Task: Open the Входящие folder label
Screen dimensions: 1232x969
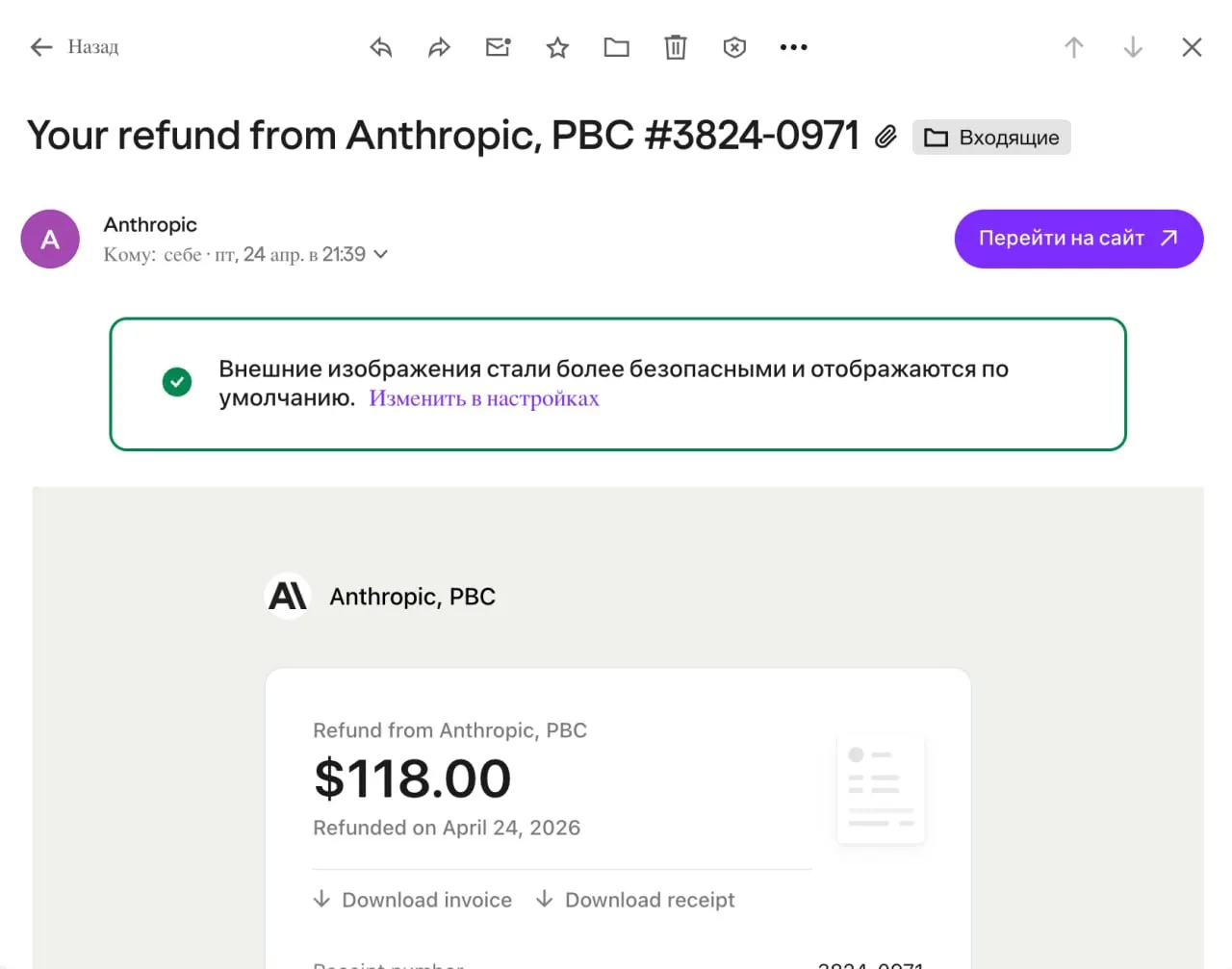Action: pos(991,138)
